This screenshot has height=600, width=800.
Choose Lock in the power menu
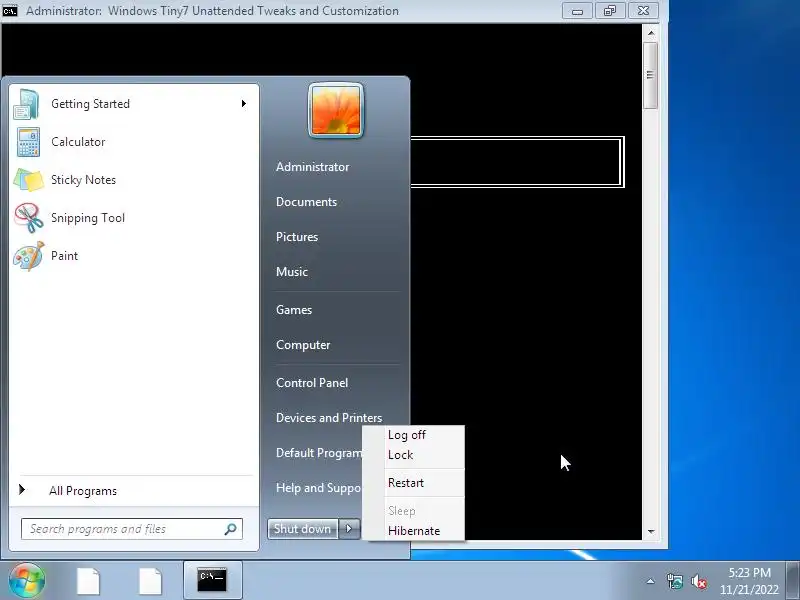(401, 455)
